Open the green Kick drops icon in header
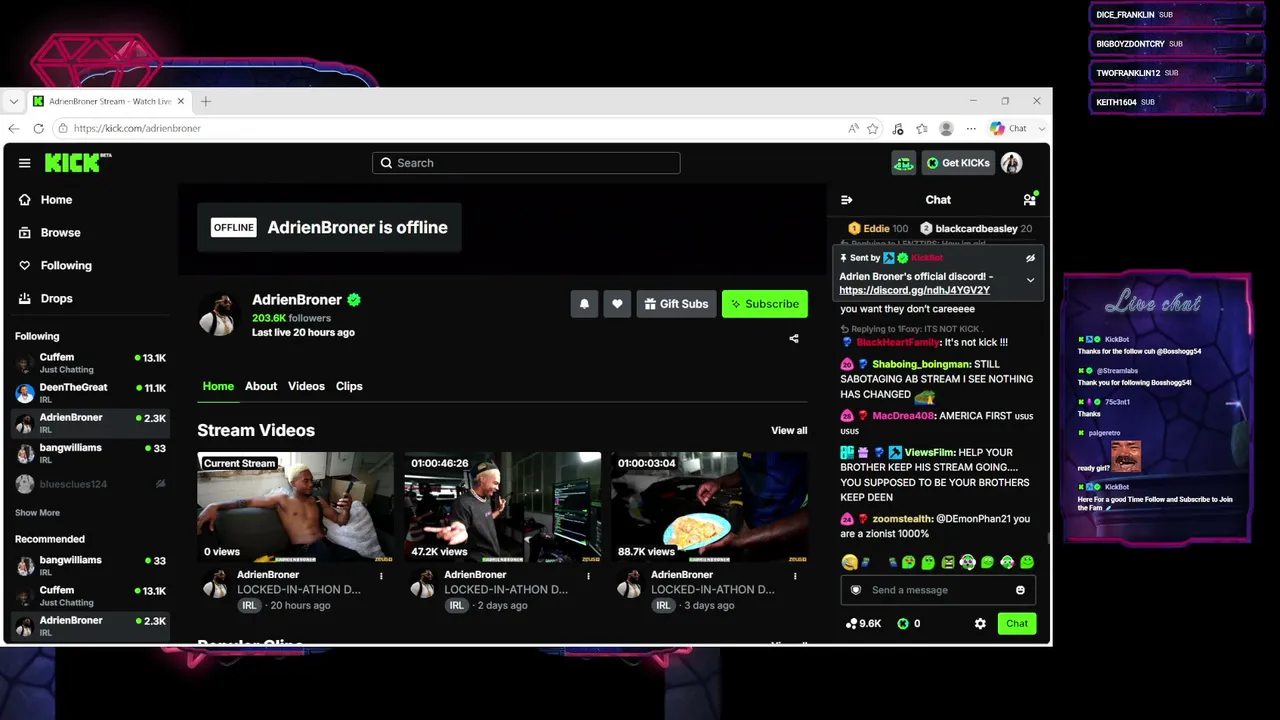Screen dimensions: 1280x720 coord(903,163)
